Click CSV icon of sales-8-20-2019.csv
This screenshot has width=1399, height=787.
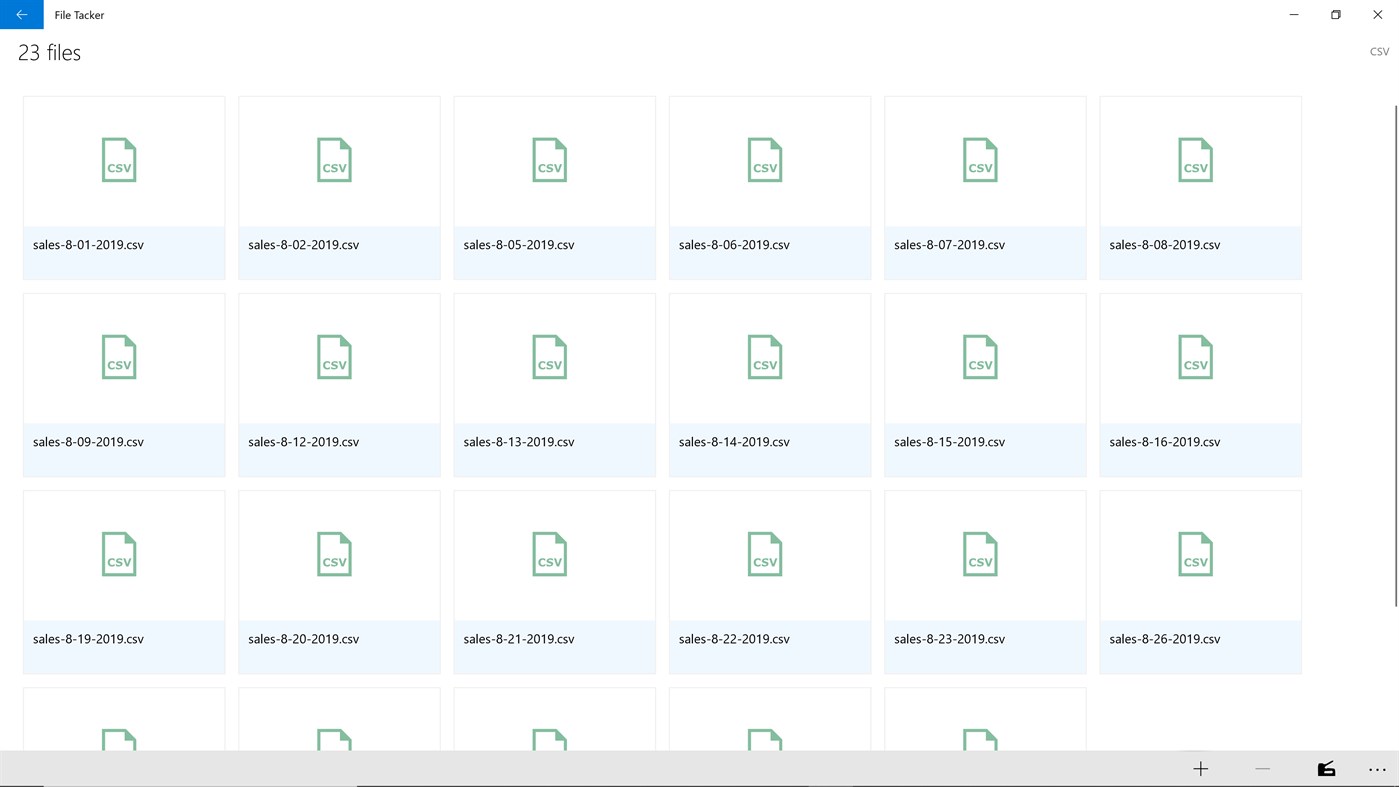pos(334,554)
